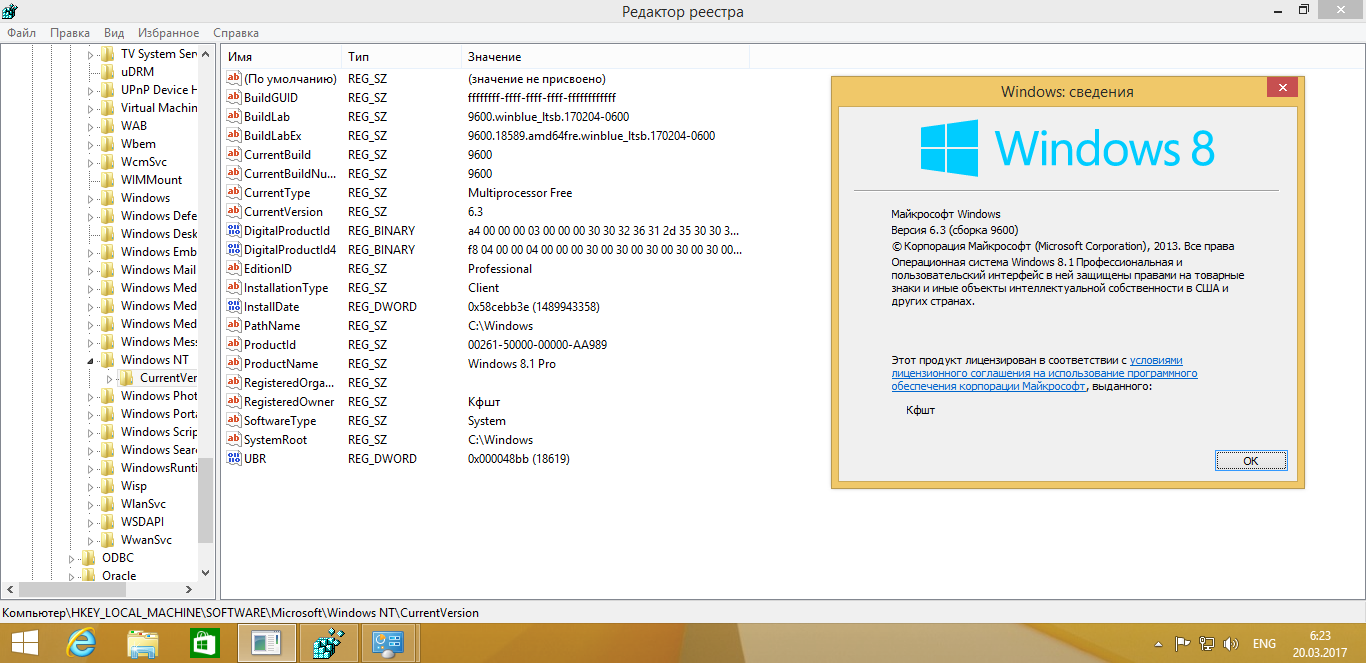Screen dimensions: 1366x663
Task: Click the WIMMount folder icon
Action: tap(108, 180)
